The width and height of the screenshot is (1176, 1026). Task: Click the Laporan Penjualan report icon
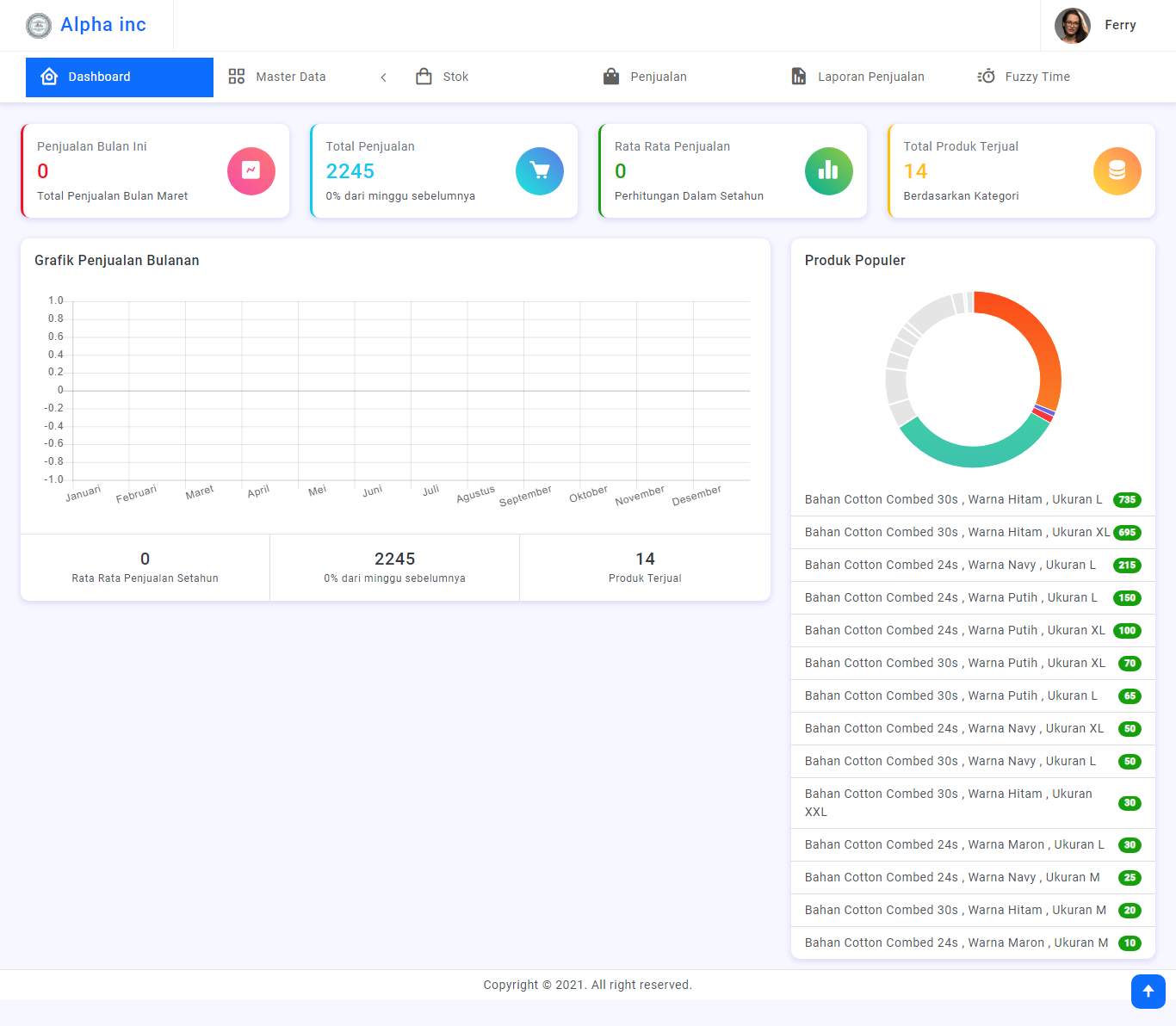pos(799,77)
